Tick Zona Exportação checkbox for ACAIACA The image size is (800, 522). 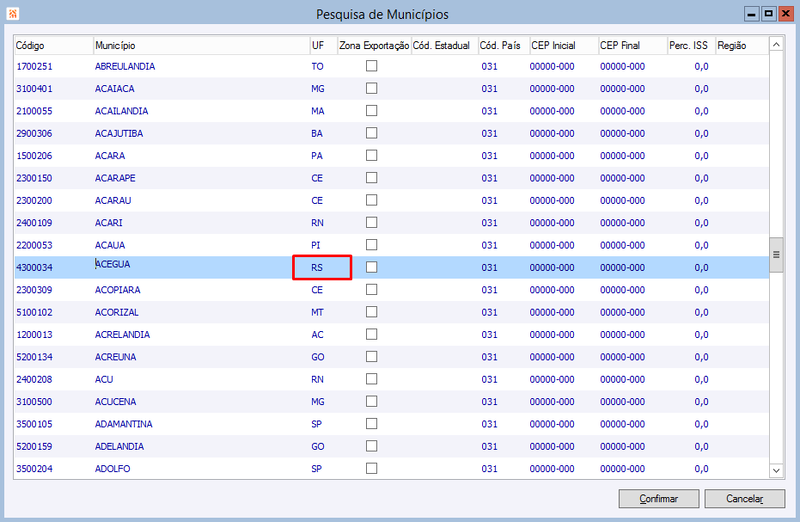(x=371, y=88)
